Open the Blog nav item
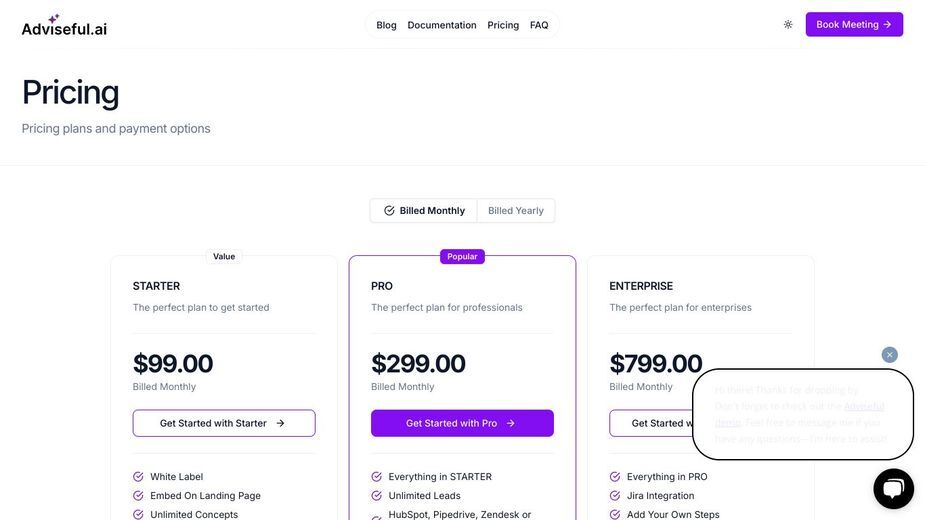925x520 pixels. [x=386, y=25]
